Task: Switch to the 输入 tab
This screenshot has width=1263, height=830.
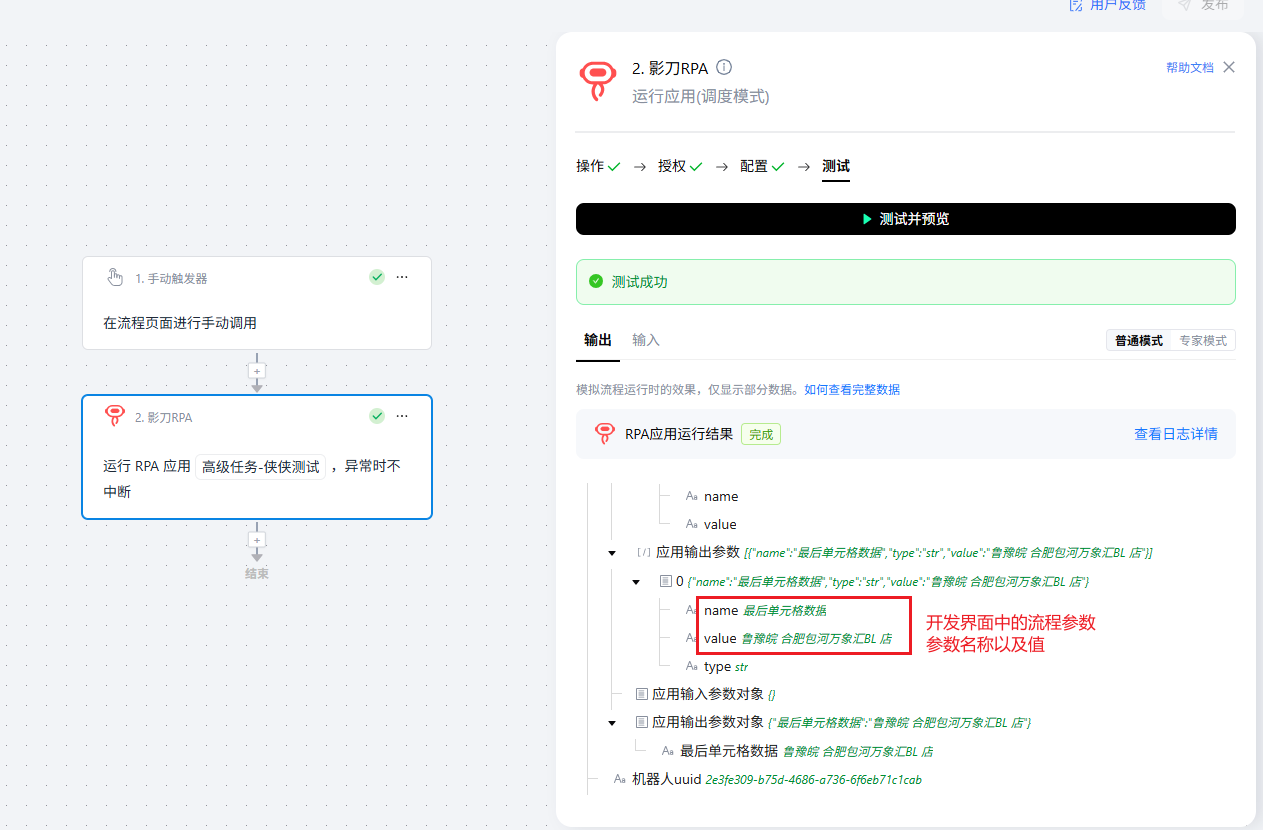Action: (x=646, y=340)
